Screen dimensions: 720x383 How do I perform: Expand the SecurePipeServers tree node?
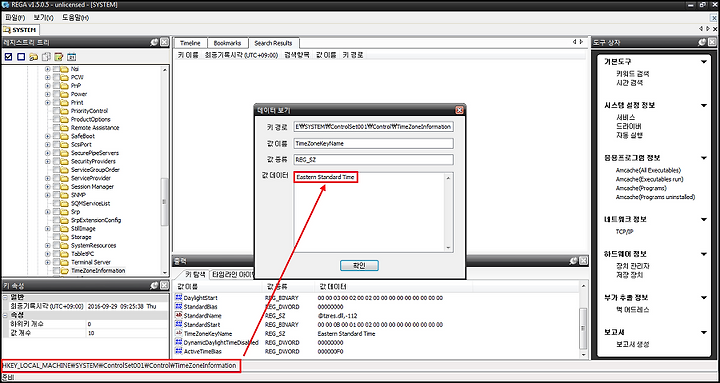click(x=48, y=153)
